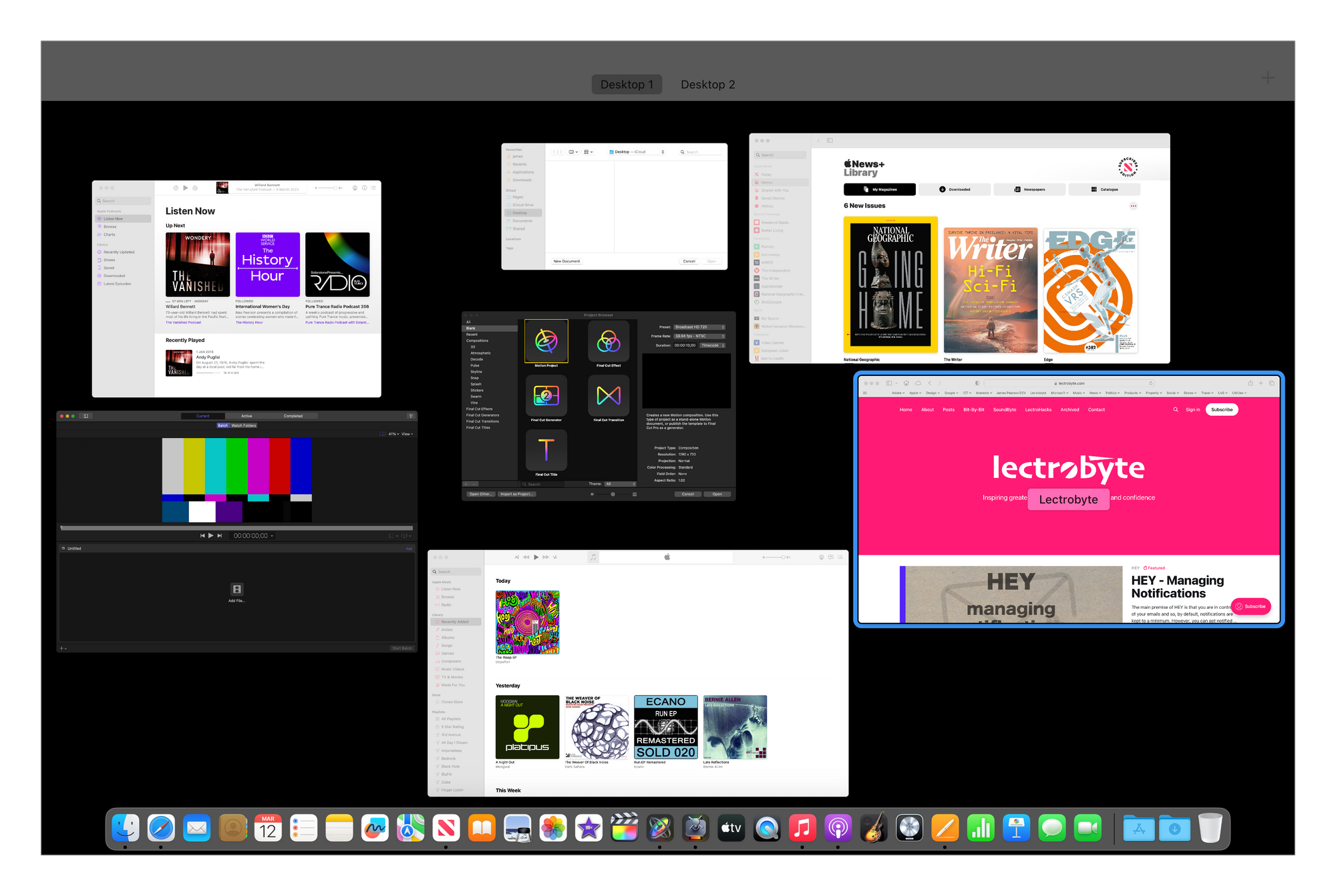Select the Downloaded tab in News+ Library
The height and width of the screenshot is (896, 1336).
(955, 190)
